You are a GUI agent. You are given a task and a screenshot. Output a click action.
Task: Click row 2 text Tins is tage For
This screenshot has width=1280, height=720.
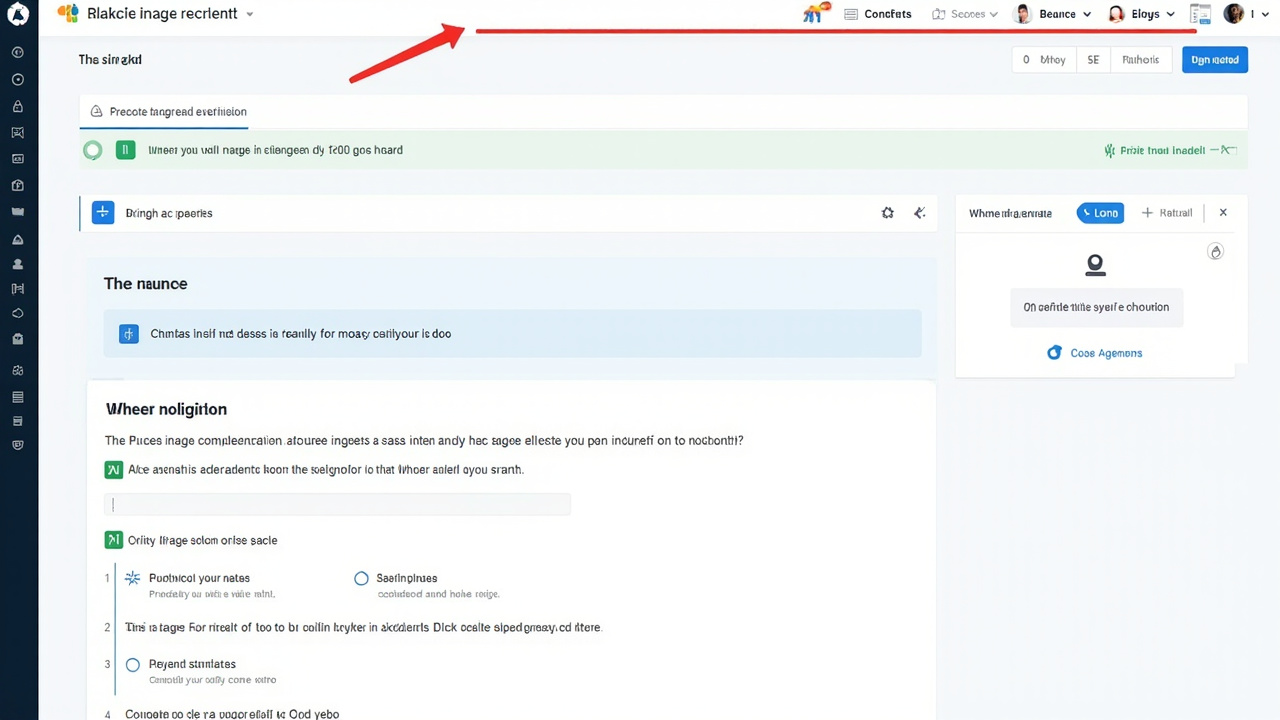[363, 628]
